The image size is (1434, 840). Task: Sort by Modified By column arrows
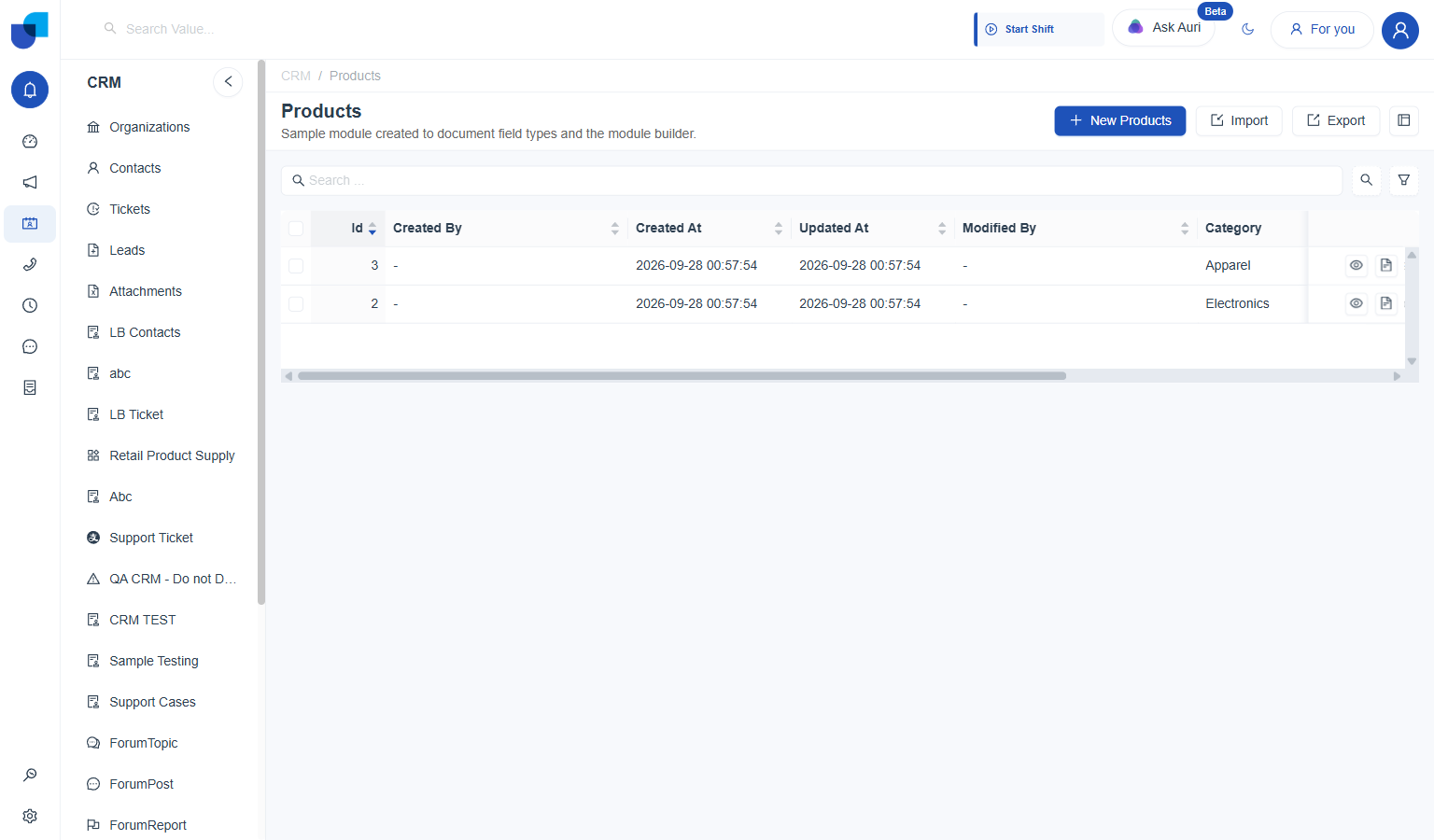(1184, 229)
